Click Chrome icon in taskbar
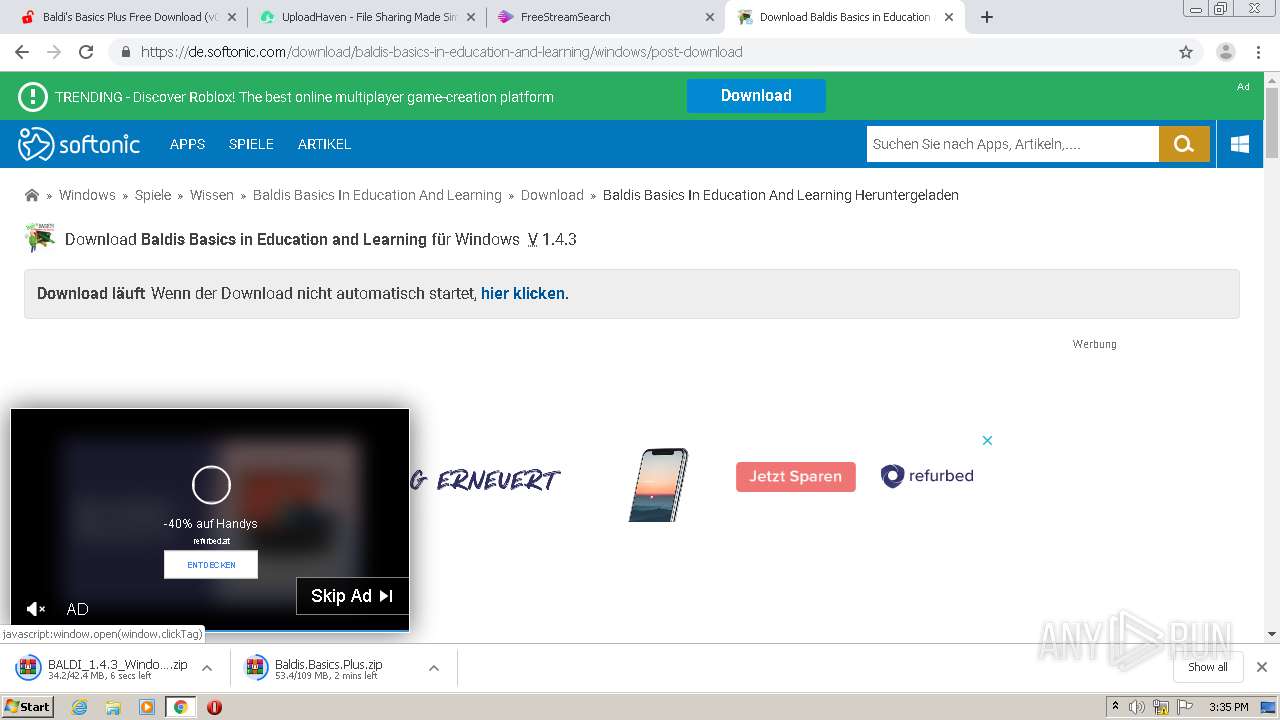 180,707
